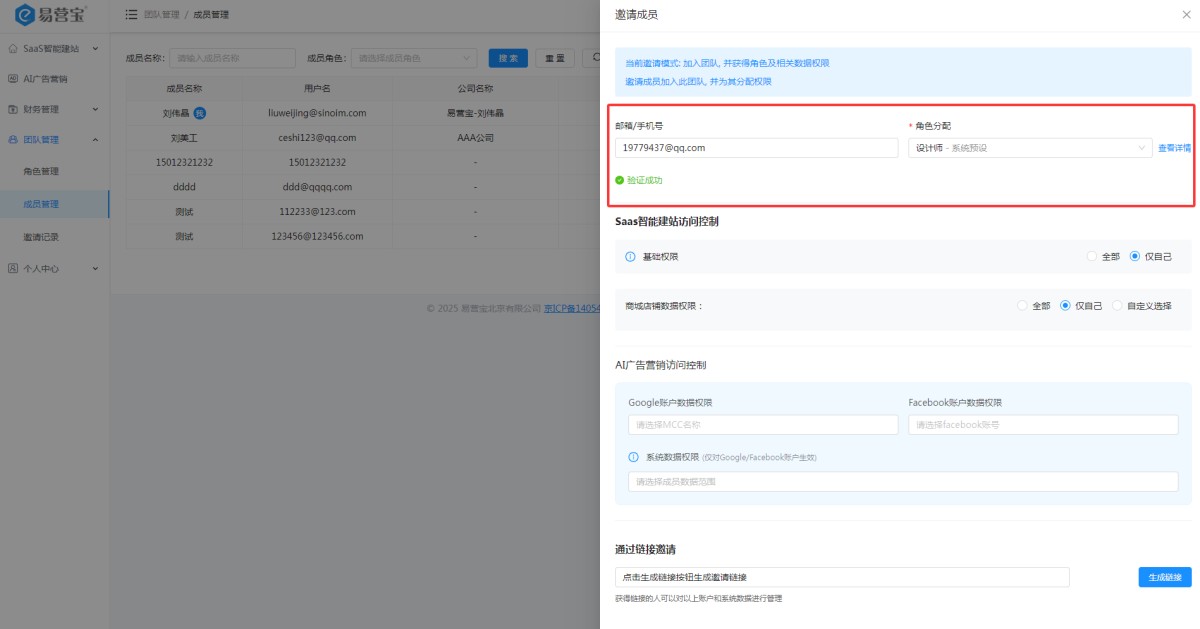Click the cell liuweijing@sinoim.com
The width and height of the screenshot is (1200, 629).
[x=318, y=113]
